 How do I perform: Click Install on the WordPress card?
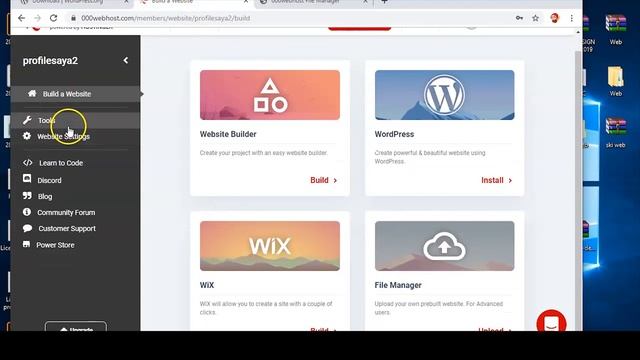pos(496,180)
